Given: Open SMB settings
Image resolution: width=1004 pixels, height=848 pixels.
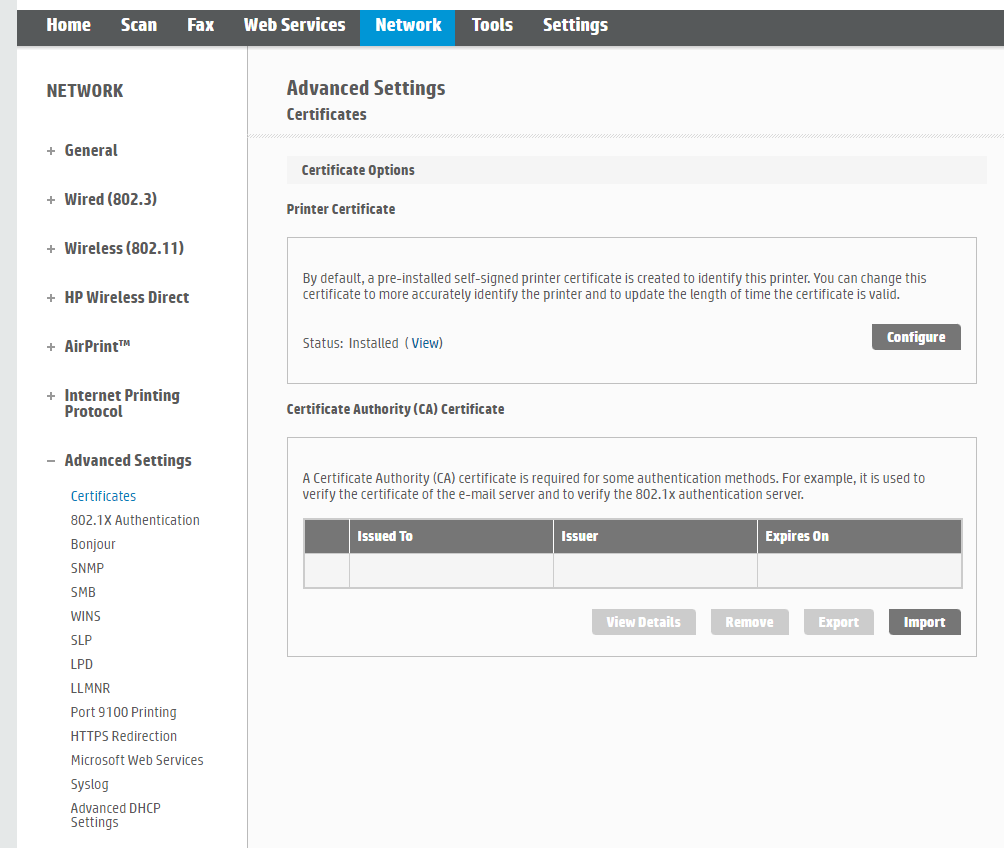Looking at the screenshot, I should (x=83, y=592).
